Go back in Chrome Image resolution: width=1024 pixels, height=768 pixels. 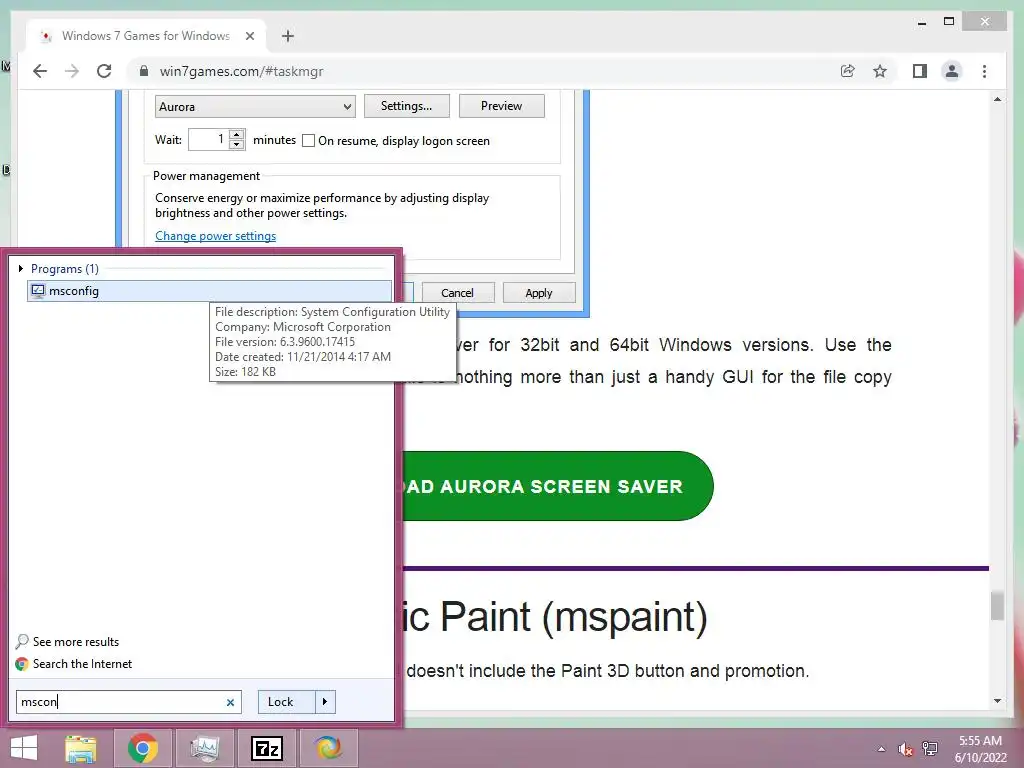pos(40,71)
